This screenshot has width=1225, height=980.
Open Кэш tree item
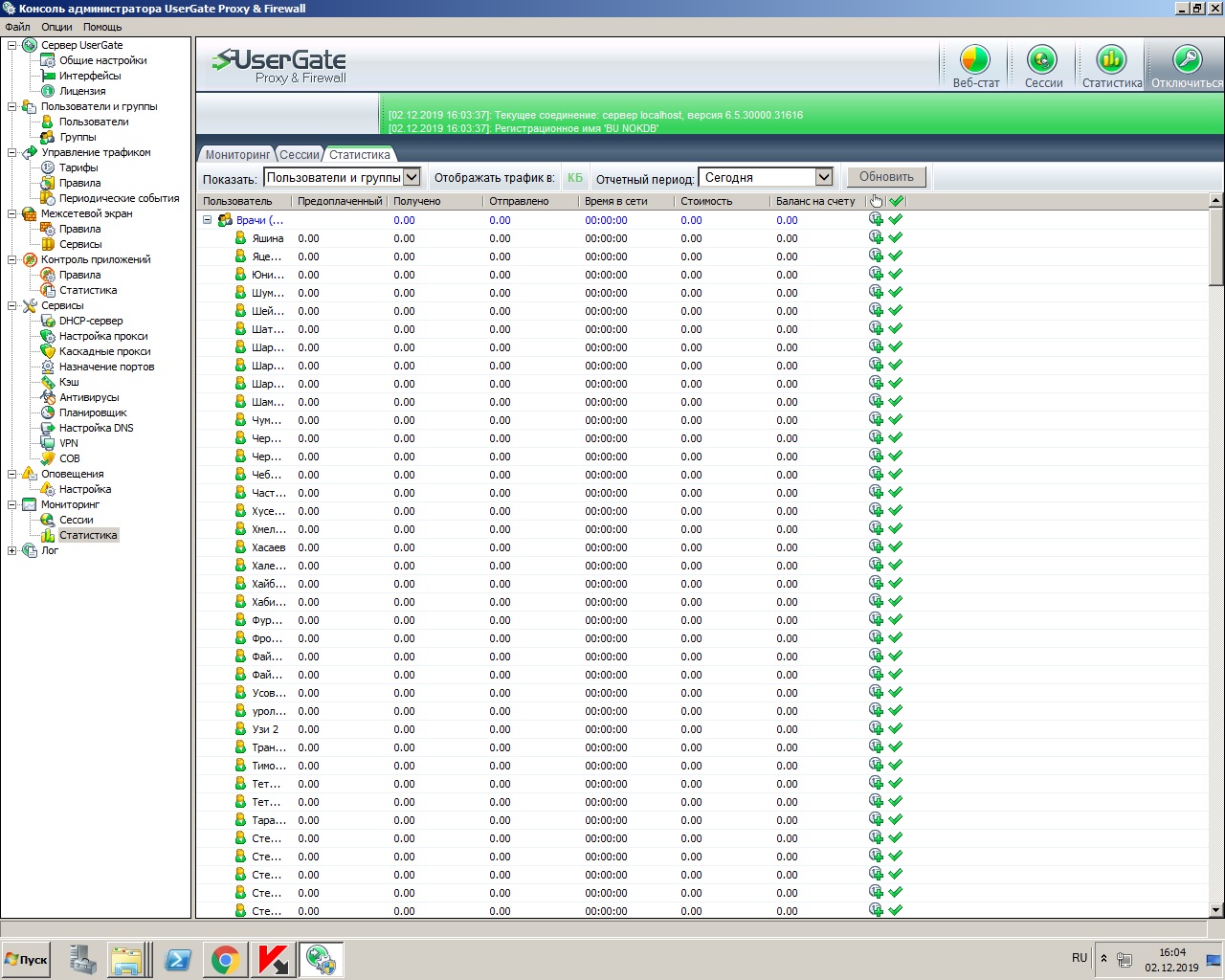pos(69,382)
